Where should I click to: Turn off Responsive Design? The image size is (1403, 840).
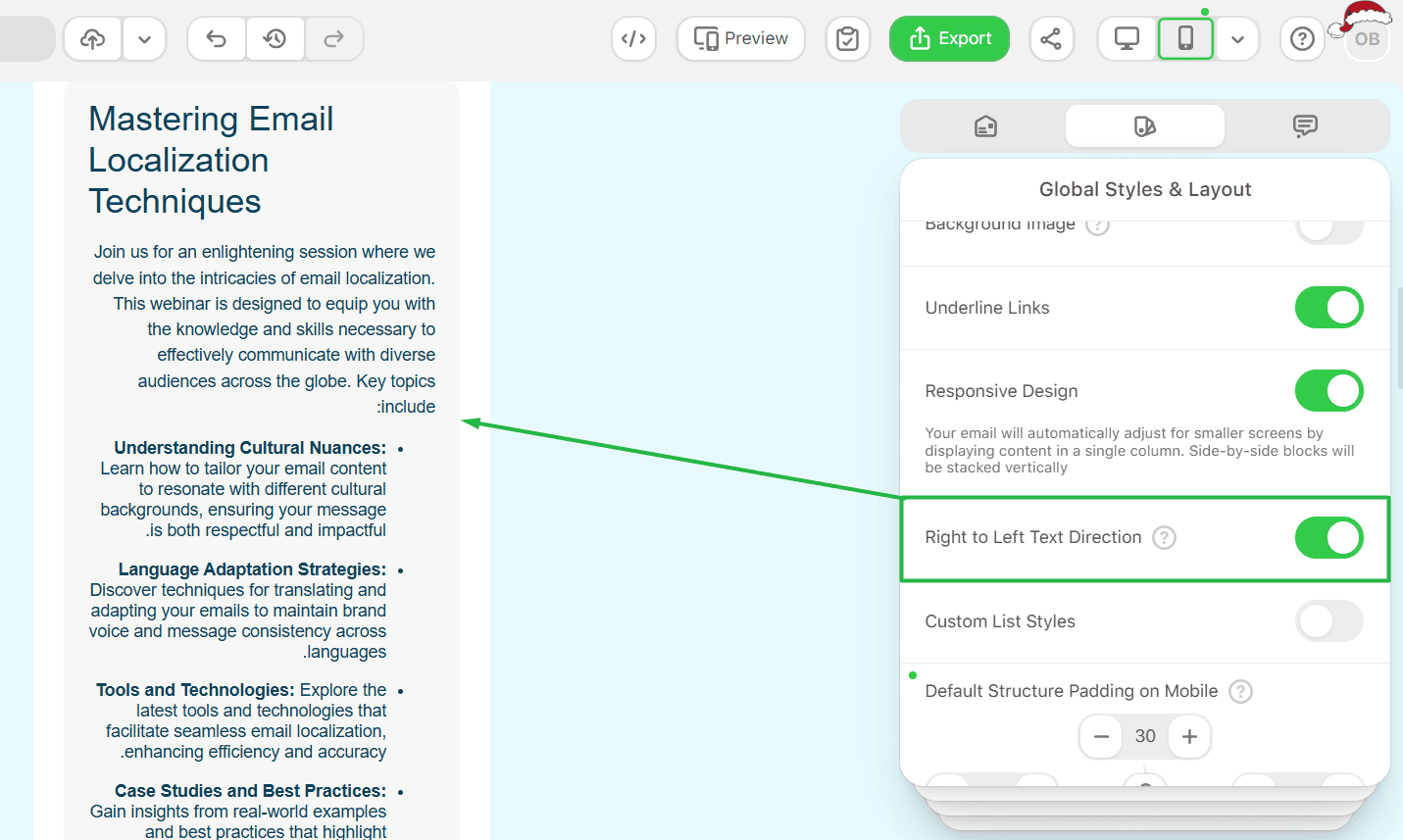click(x=1328, y=390)
